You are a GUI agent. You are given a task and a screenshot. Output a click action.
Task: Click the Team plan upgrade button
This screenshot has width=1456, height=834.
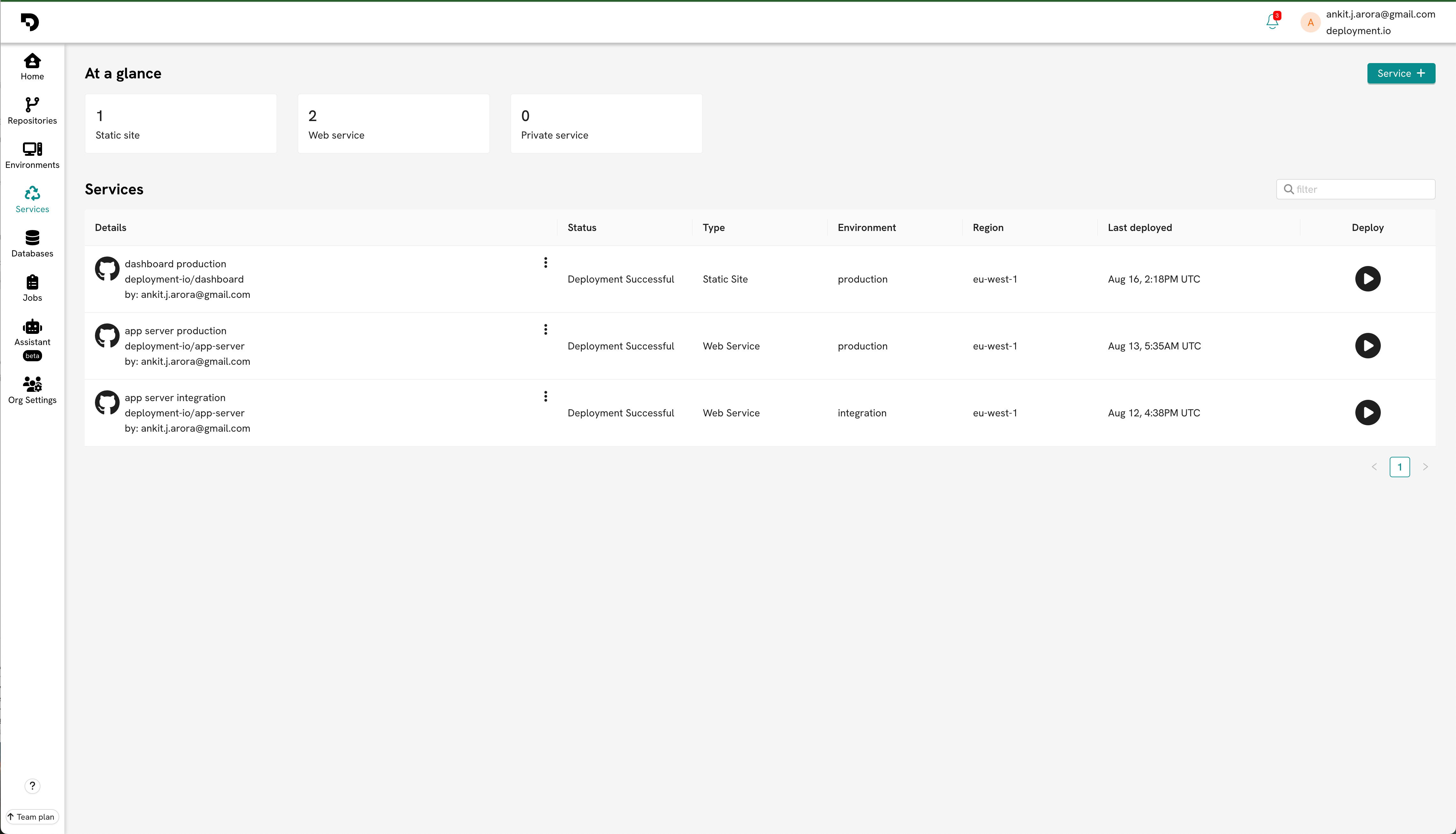coord(32,817)
